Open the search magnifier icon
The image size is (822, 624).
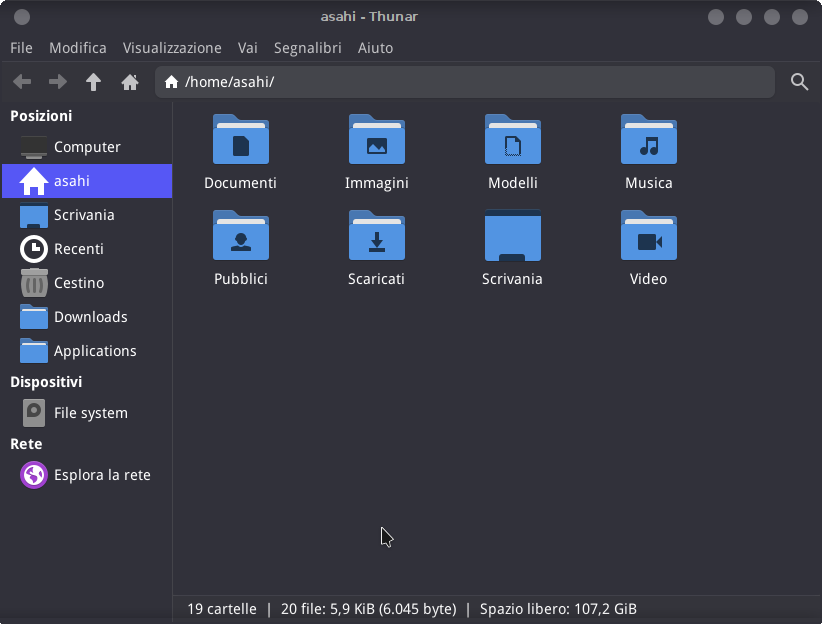[799, 82]
